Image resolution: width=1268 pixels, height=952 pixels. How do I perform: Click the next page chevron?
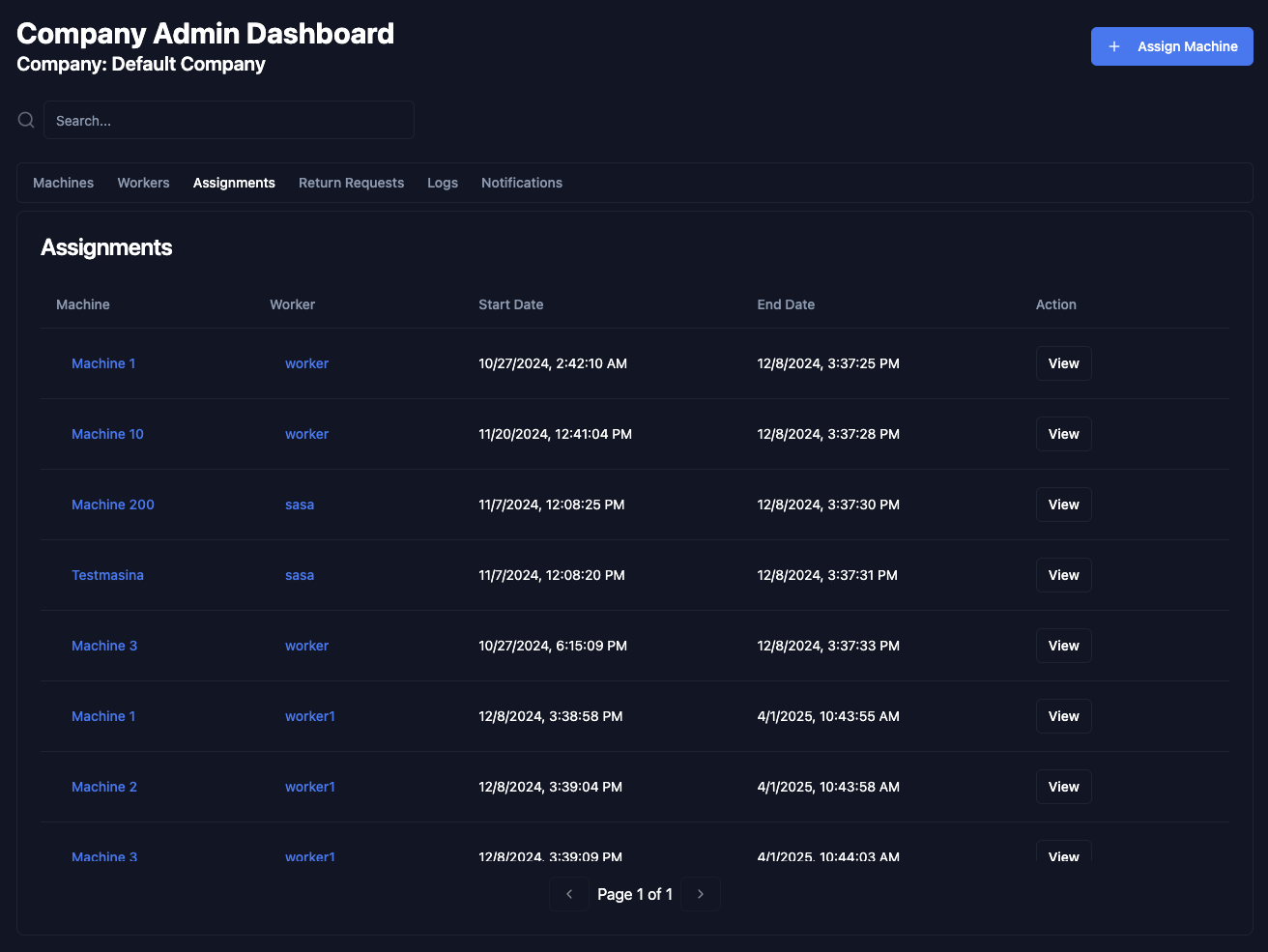700,893
